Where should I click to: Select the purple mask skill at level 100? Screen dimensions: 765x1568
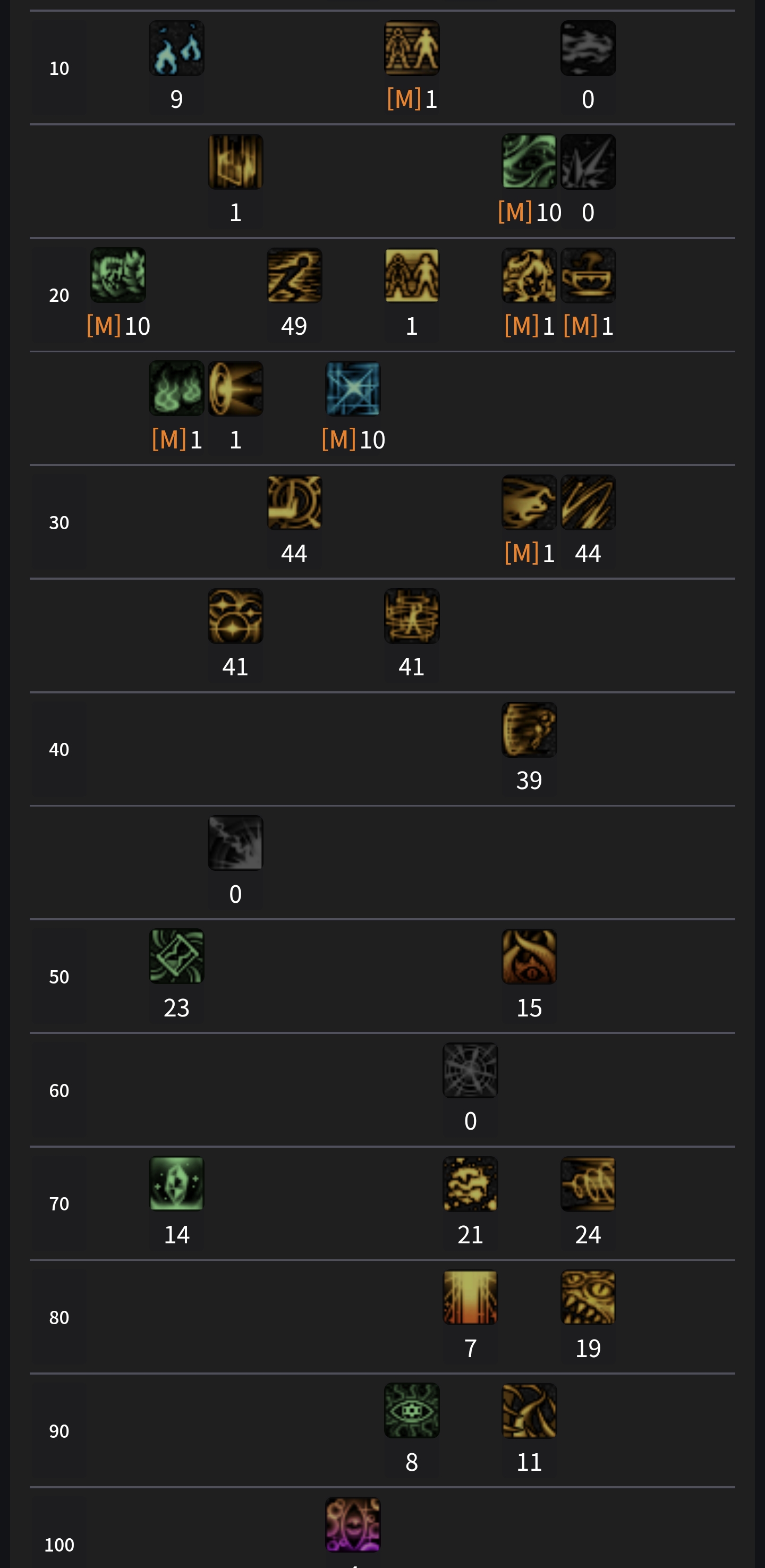[353, 1524]
